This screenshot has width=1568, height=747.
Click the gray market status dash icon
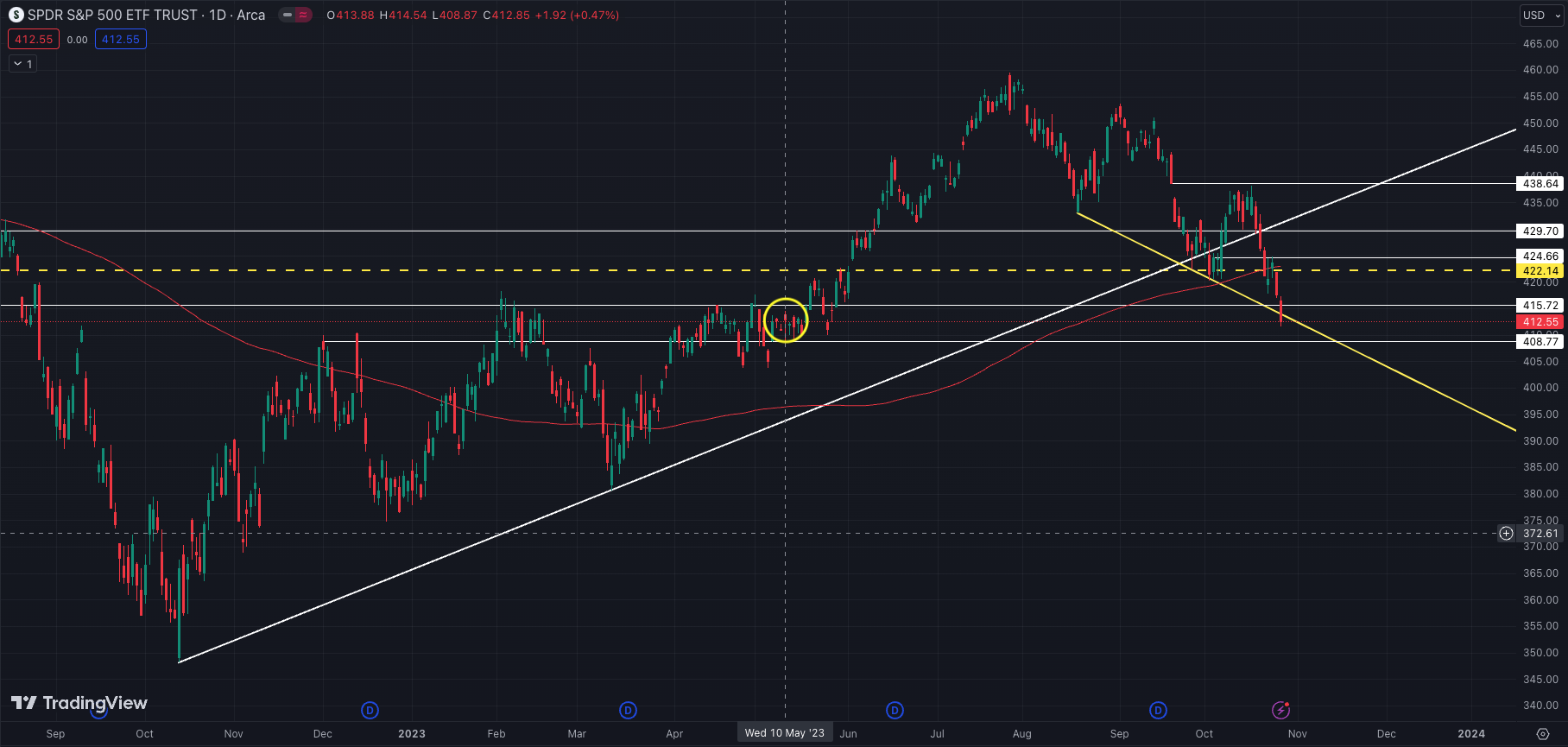tap(288, 15)
